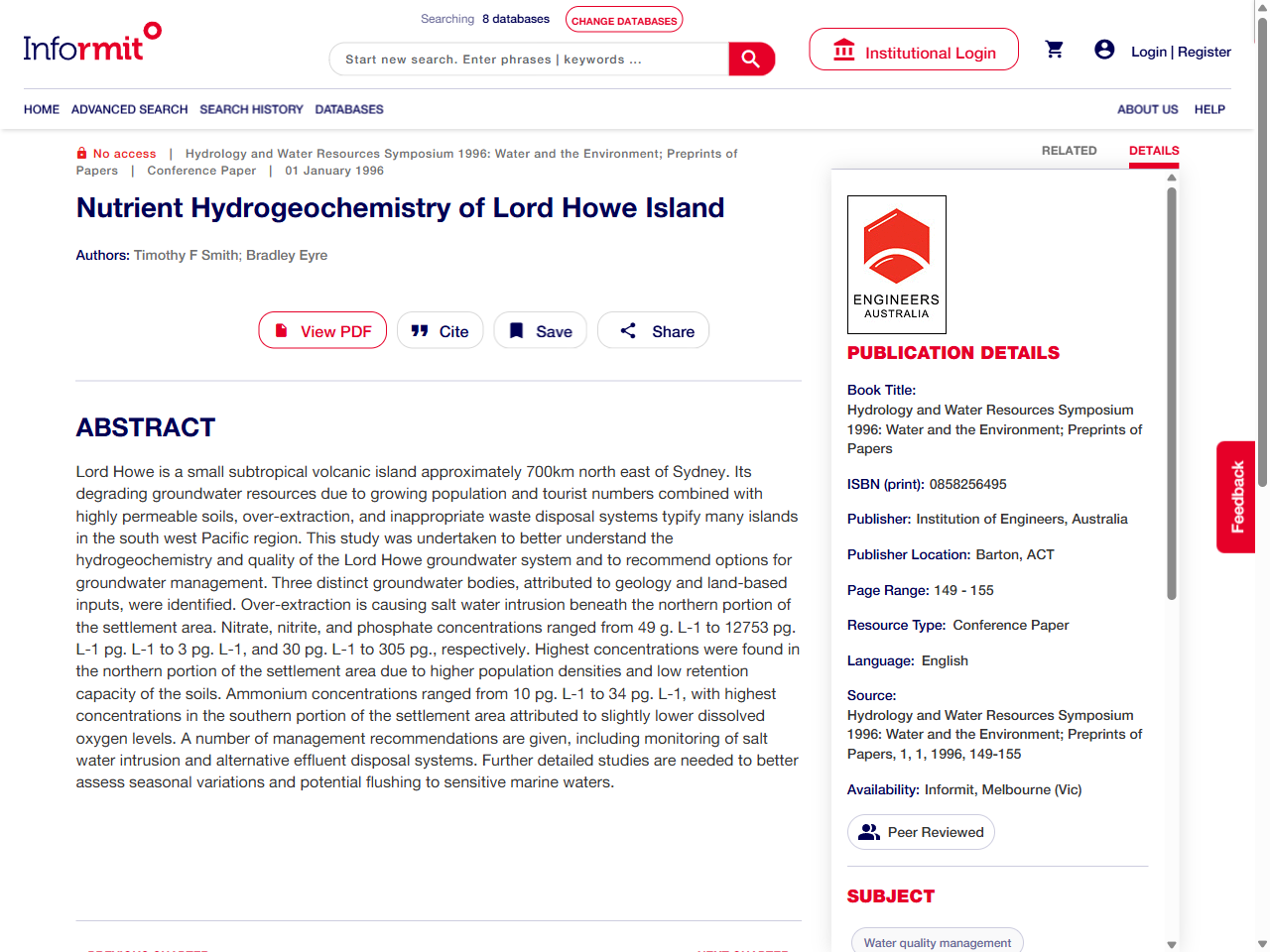1270x952 pixels.
Task: Open the Register link
Action: pyautogui.click(x=1205, y=52)
